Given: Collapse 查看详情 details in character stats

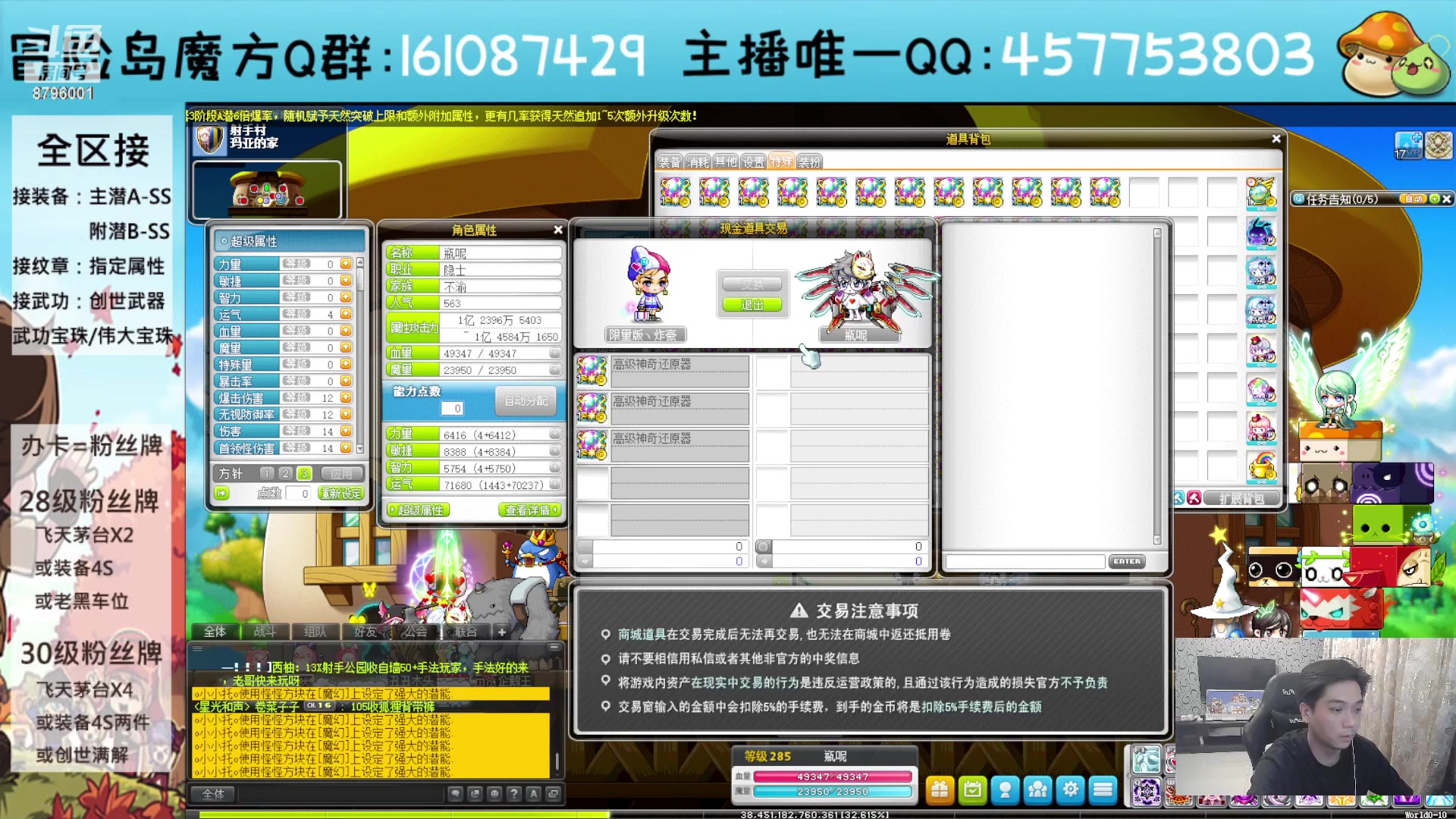Looking at the screenshot, I should 530,510.
